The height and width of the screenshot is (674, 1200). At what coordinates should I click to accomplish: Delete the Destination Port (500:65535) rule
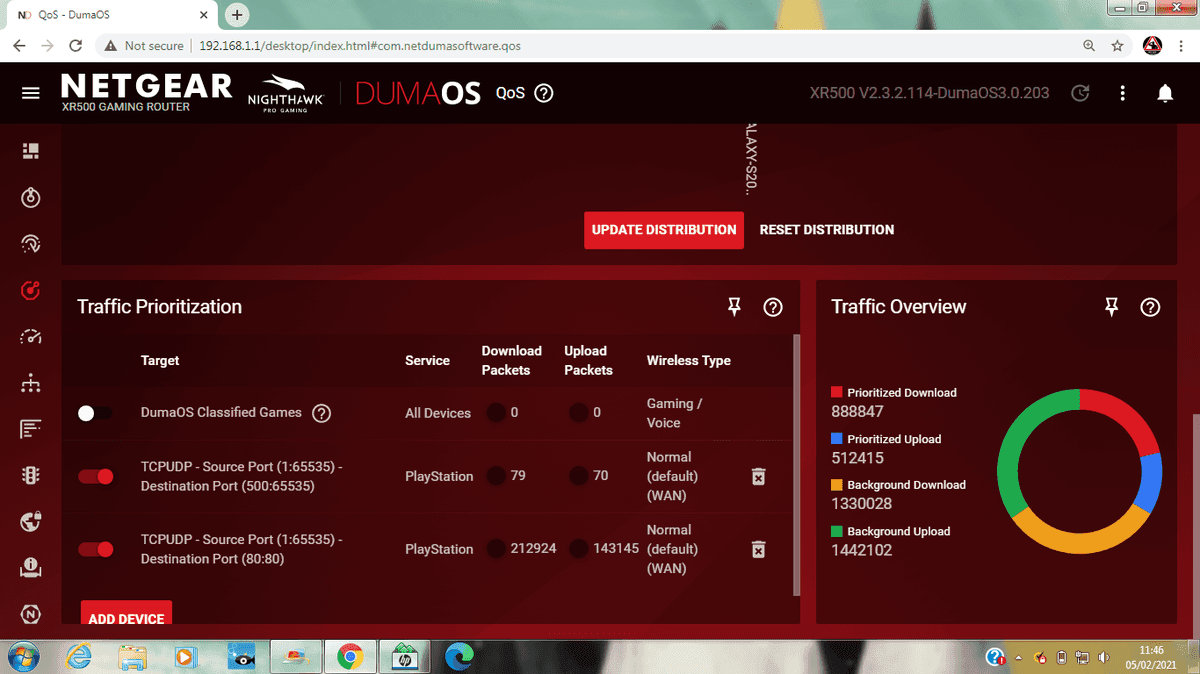758,476
